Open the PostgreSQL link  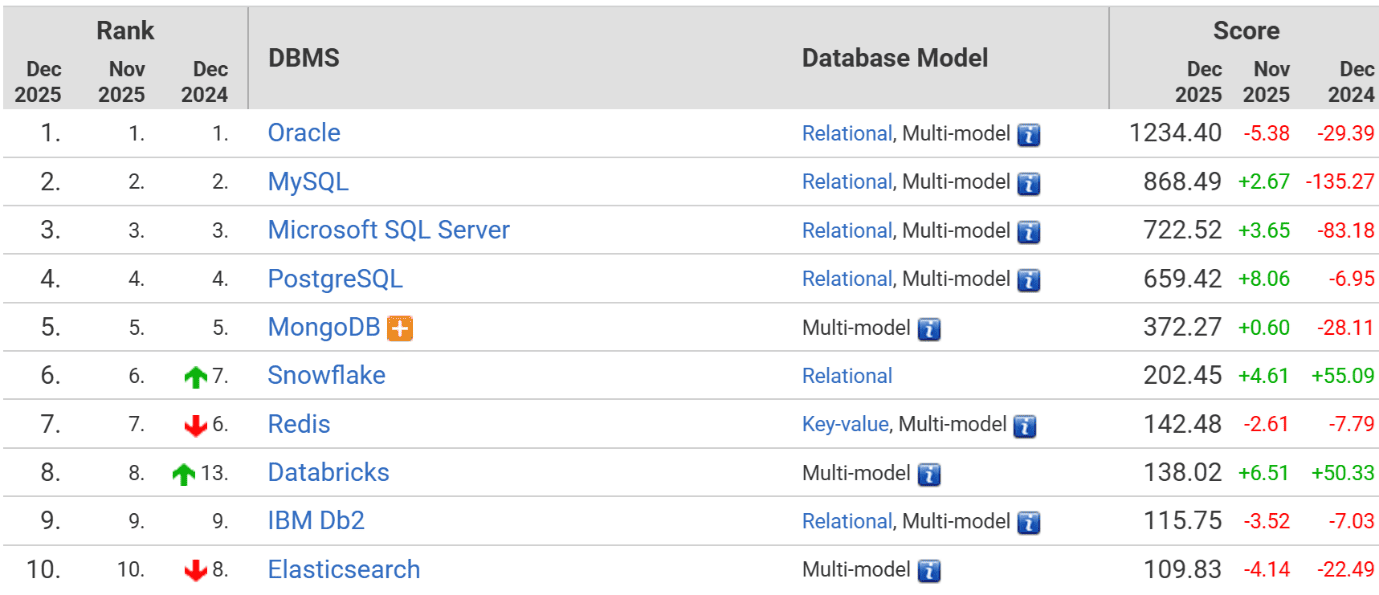(x=335, y=279)
